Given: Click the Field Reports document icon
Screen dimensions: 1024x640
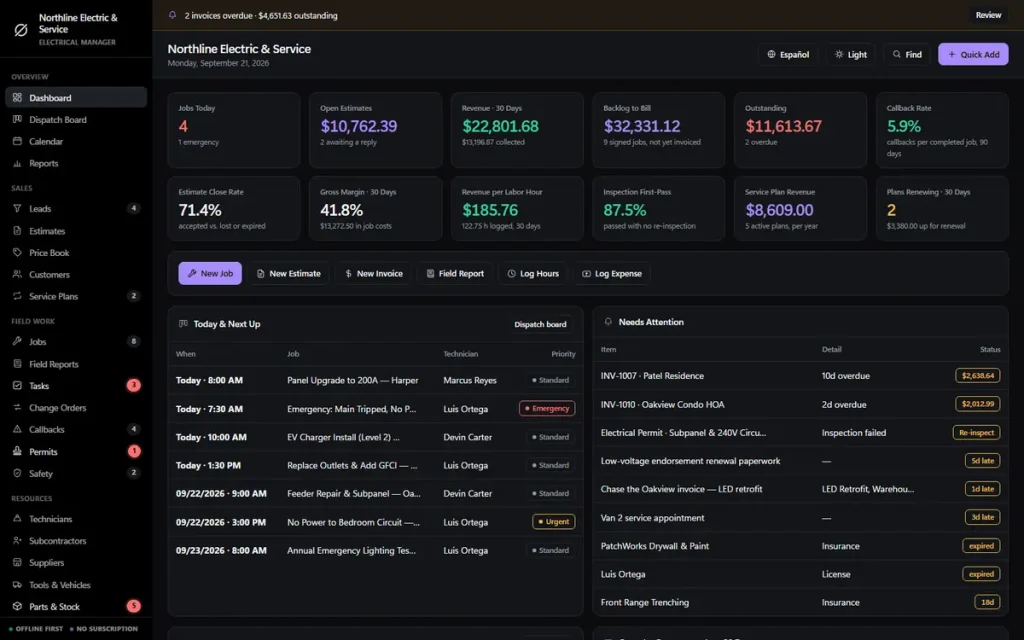Looking at the screenshot, I should 18,364.
